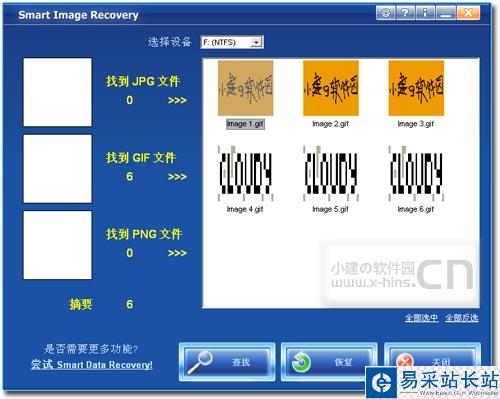Click the 摘要 summary label
Screen dimensions: 500x399
(80, 304)
